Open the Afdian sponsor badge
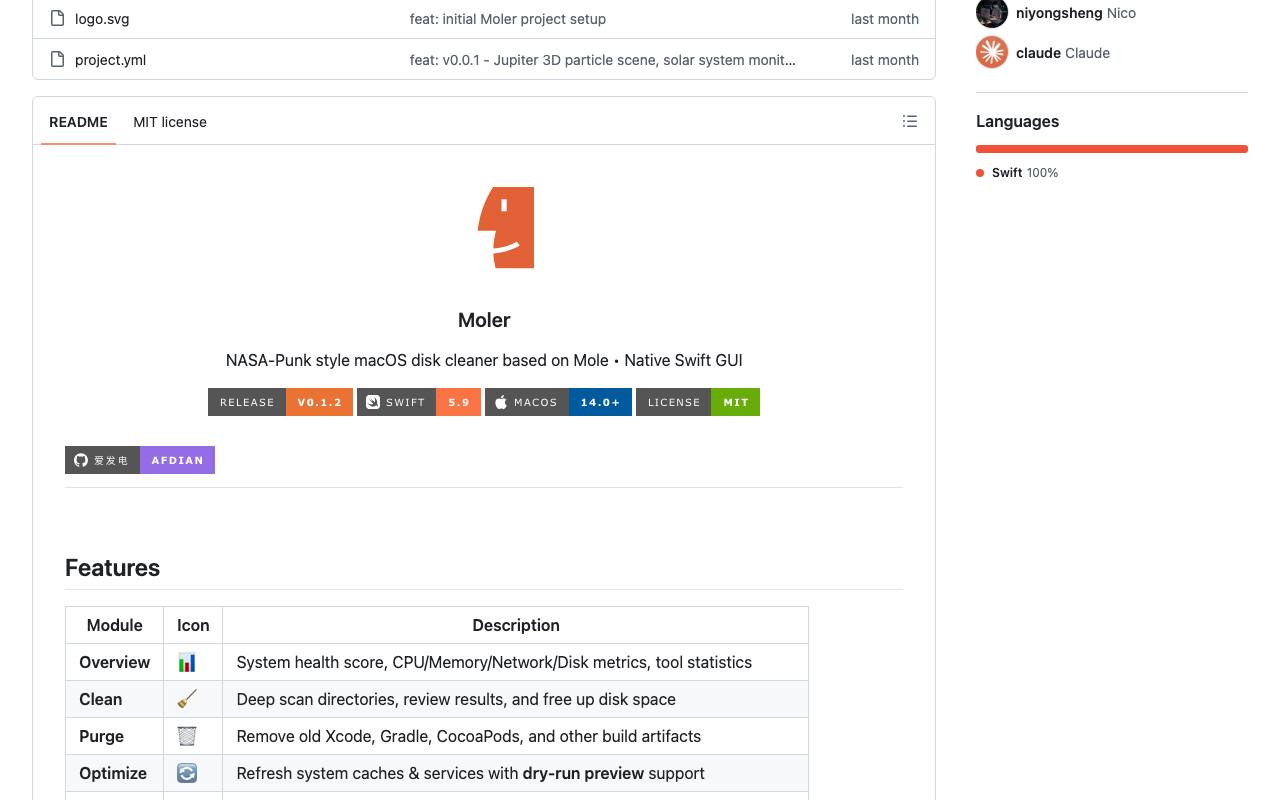1280x800 pixels. coord(140,460)
